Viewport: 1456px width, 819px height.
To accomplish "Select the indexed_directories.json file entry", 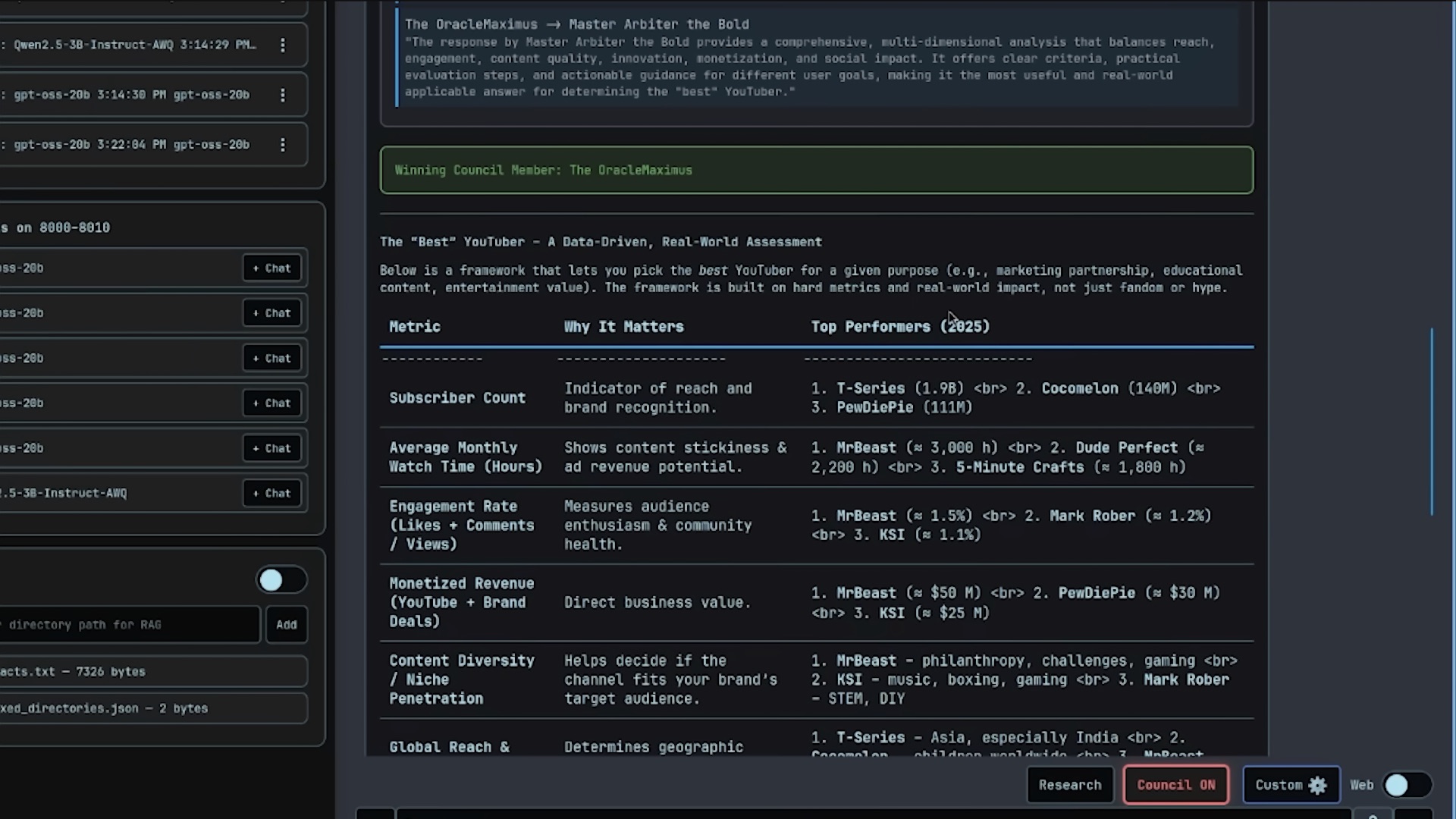I will (152, 708).
